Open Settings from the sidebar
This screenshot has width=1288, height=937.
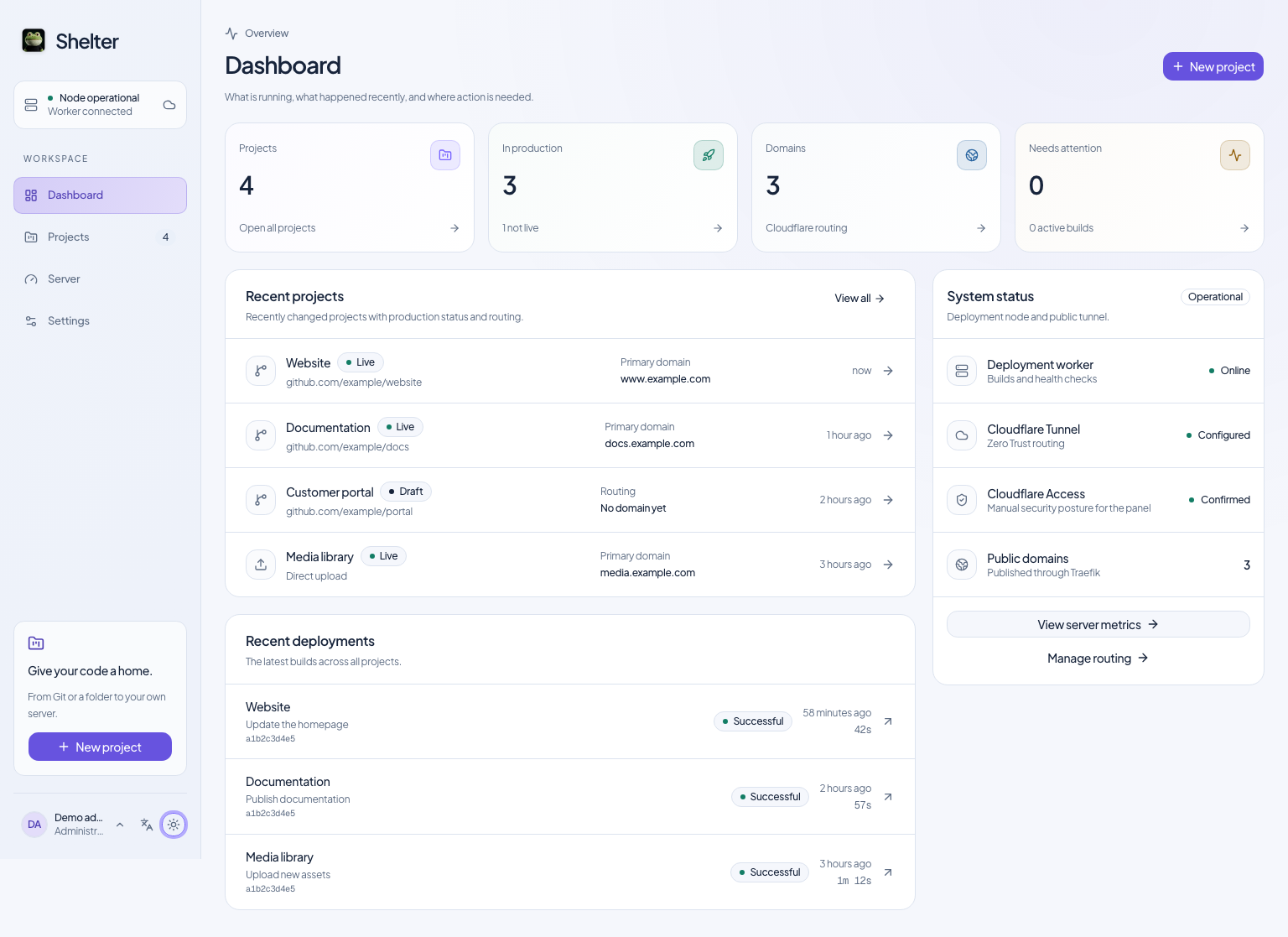pyautogui.click(x=100, y=321)
